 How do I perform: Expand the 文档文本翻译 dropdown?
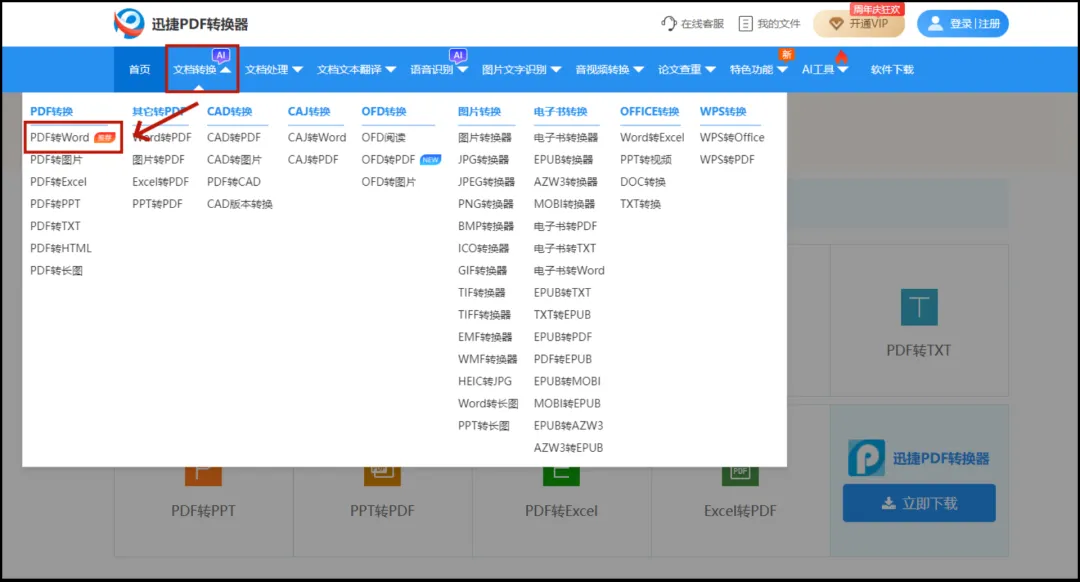point(356,70)
